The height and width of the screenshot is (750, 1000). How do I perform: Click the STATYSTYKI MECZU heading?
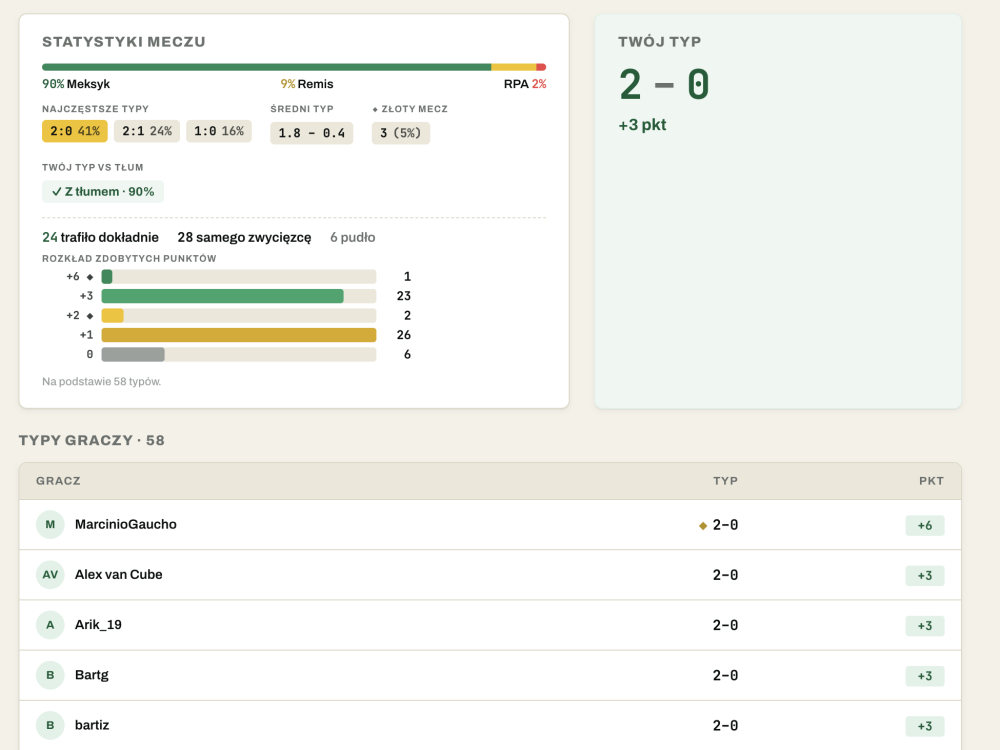pos(124,42)
